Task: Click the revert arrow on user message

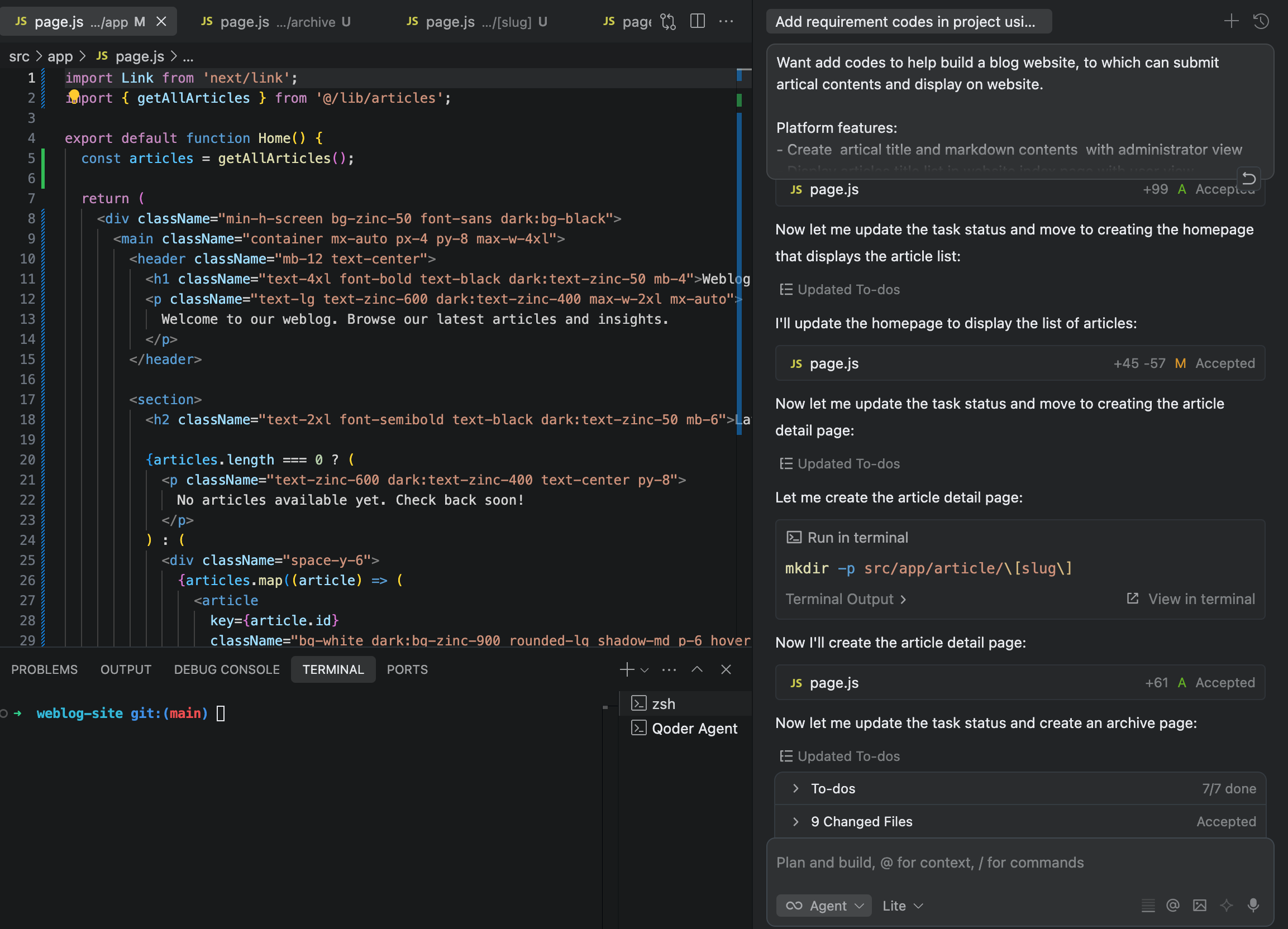Action: click(x=1249, y=179)
